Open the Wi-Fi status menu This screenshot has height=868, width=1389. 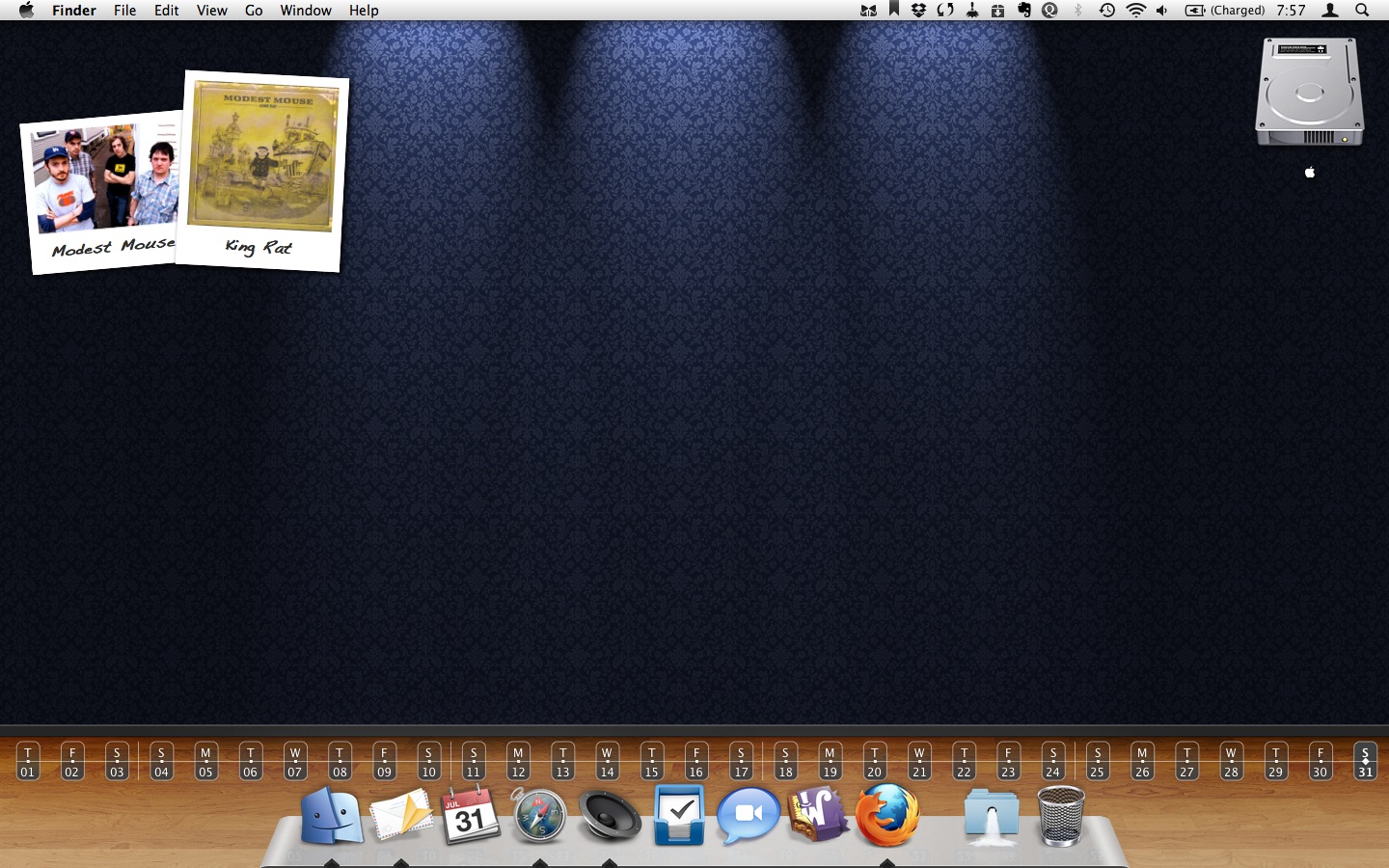[x=1136, y=11]
